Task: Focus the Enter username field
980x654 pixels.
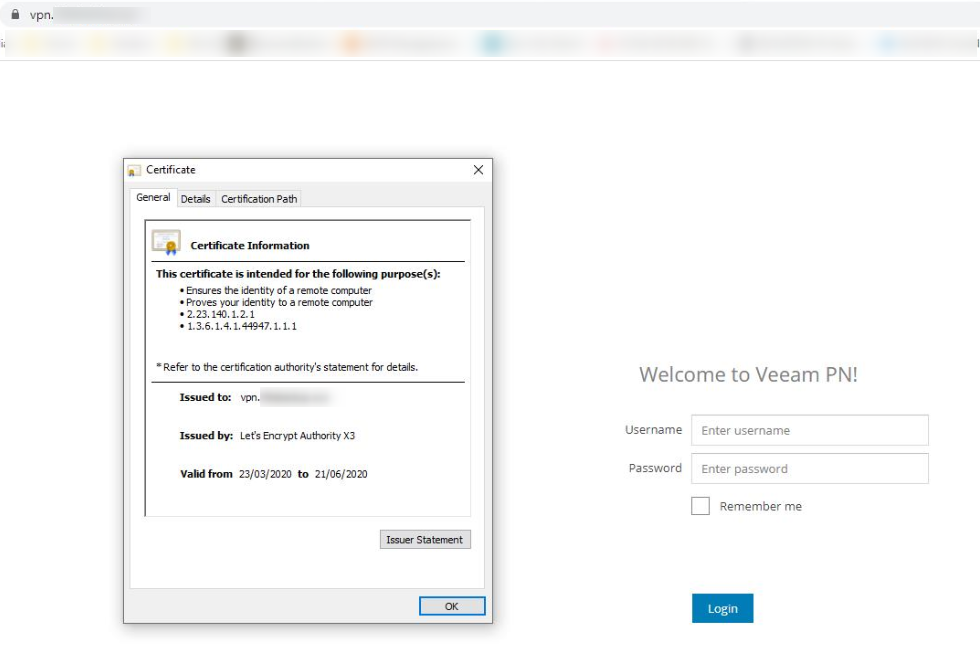Action: 809,430
